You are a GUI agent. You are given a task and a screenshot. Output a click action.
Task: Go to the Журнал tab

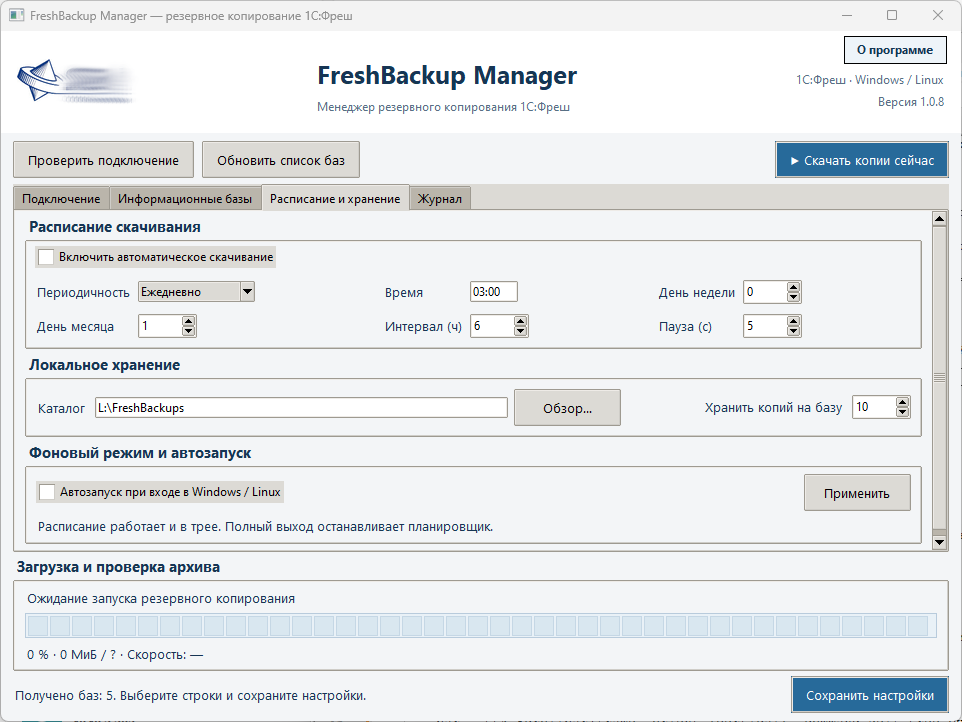tap(440, 199)
